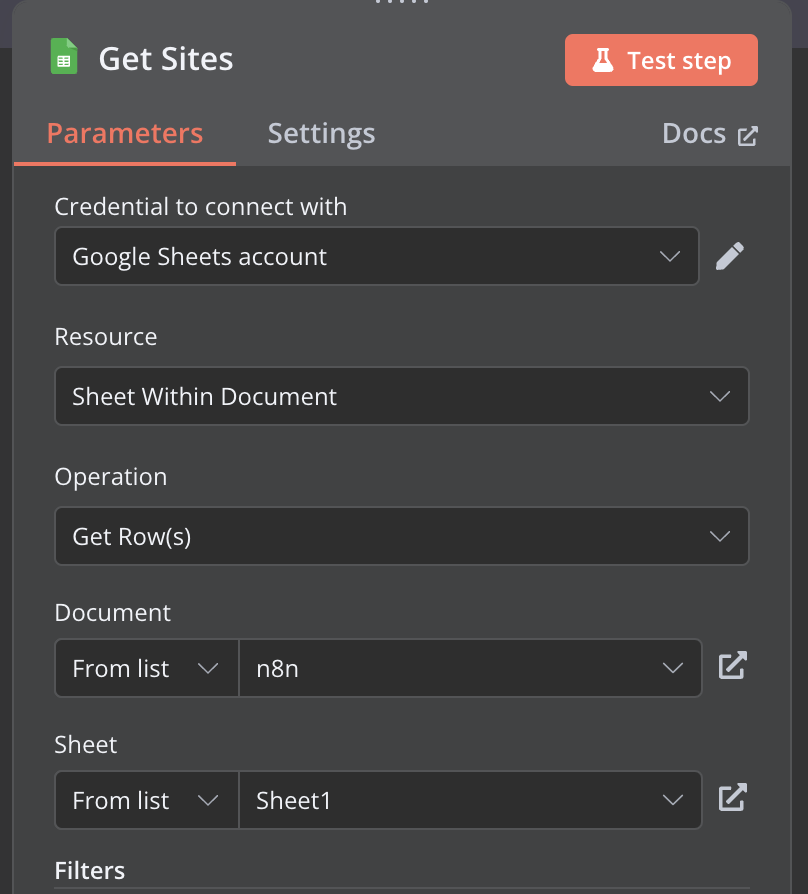The height and width of the screenshot is (894, 808).
Task: Click the flask icon on Test step
Action: pos(603,60)
